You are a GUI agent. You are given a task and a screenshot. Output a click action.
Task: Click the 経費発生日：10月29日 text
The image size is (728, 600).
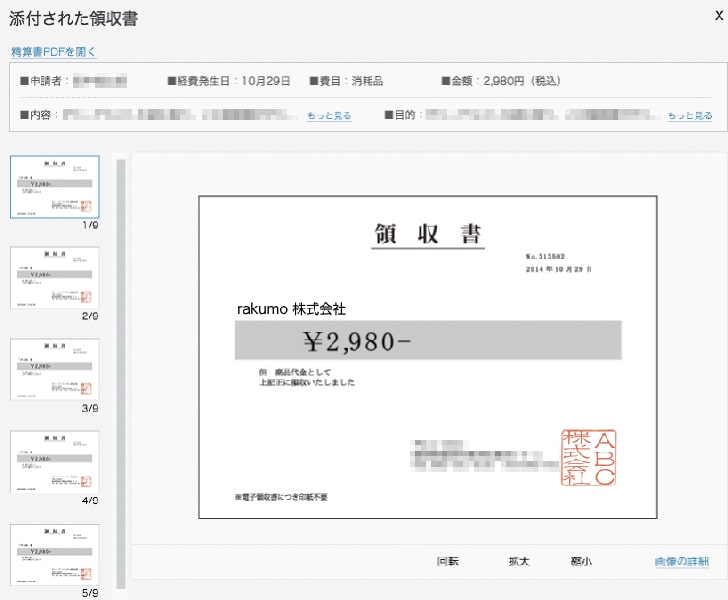[229, 81]
